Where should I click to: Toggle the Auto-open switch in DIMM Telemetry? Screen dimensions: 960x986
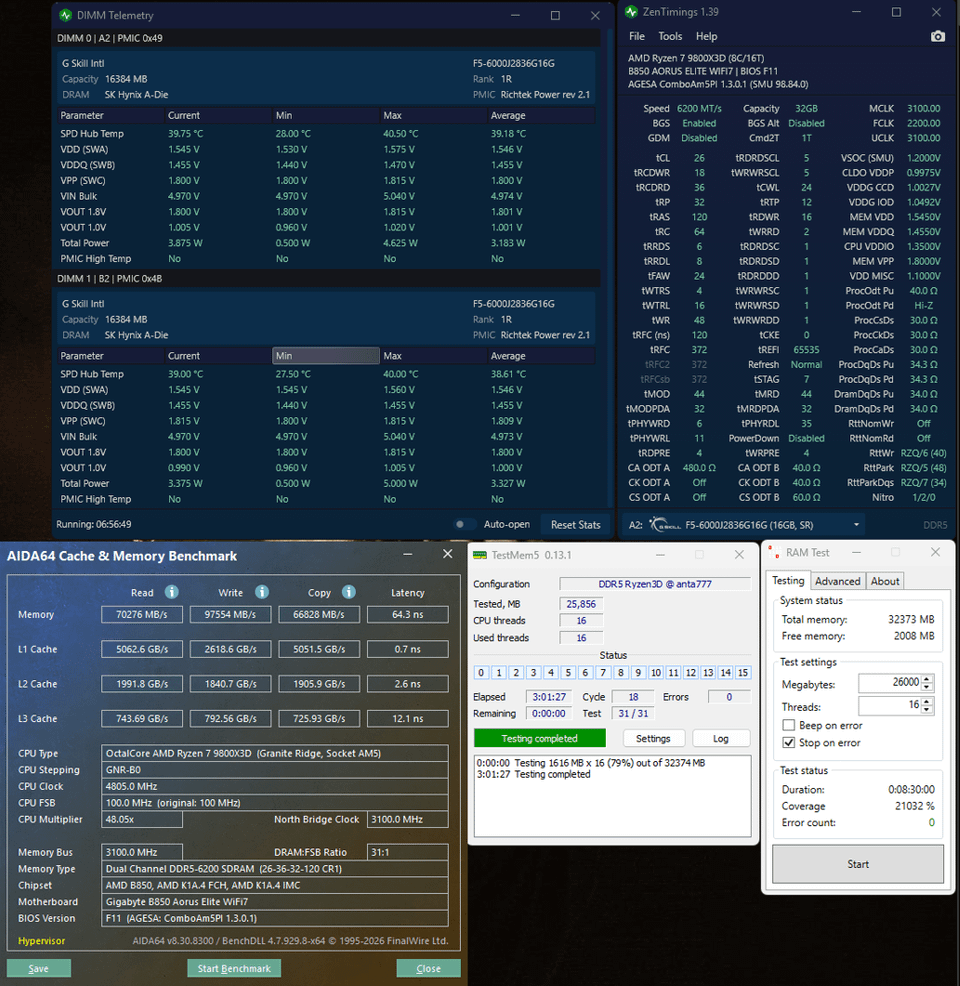(463, 524)
